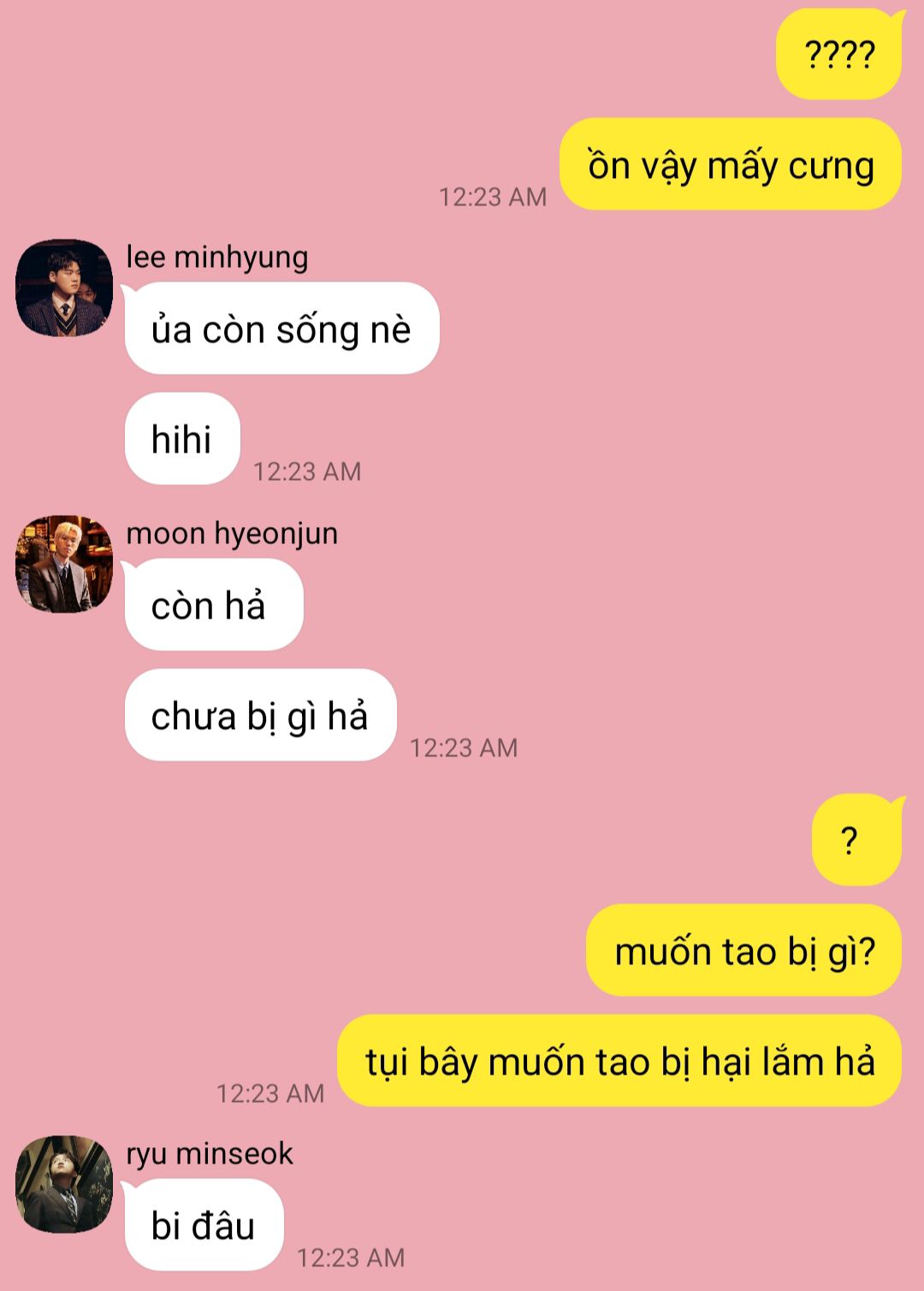The image size is (924, 1291).
Task: Tap timestamp next to 'ồn vậy mấy cưng'
Action: [x=493, y=197]
